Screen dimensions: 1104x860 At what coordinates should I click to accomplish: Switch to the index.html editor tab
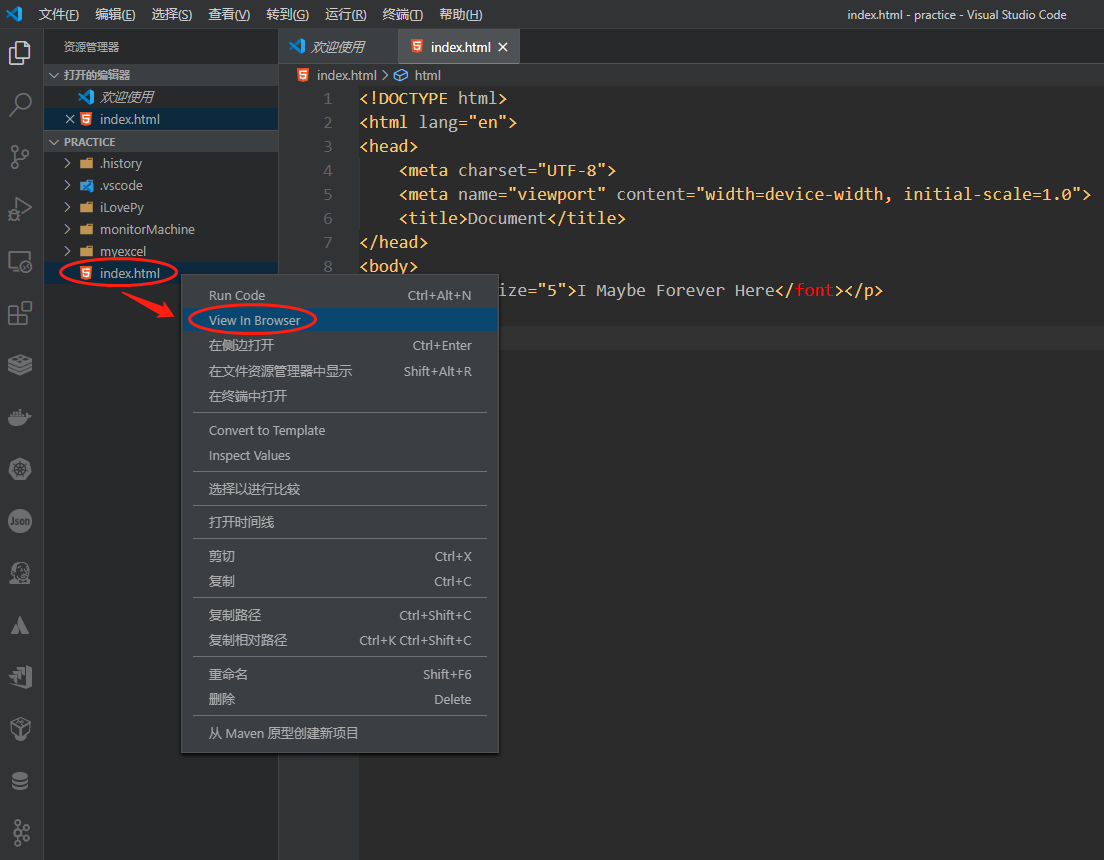point(460,47)
